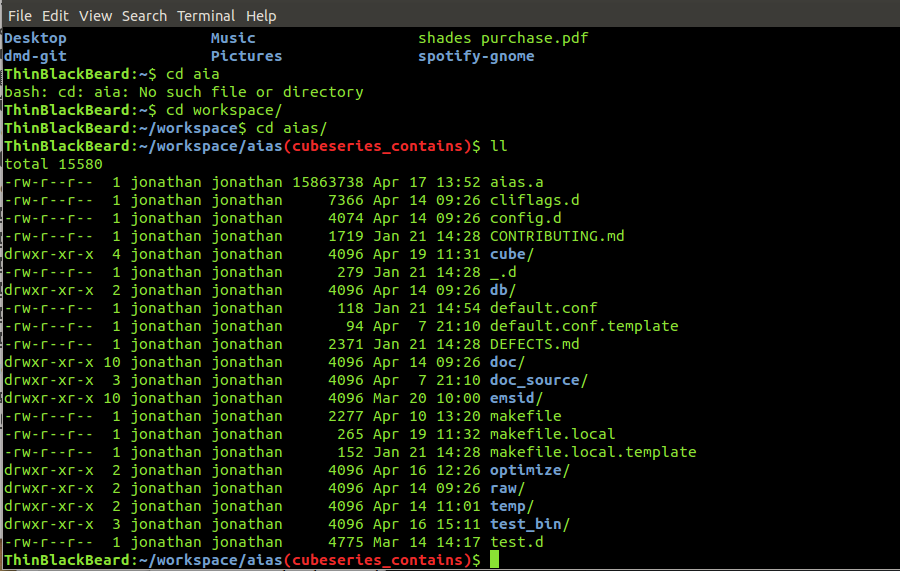Image resolution: width=900 pixels, height=571 pixels.
Task: Click the makefile file name
Action: coord(526,416)
